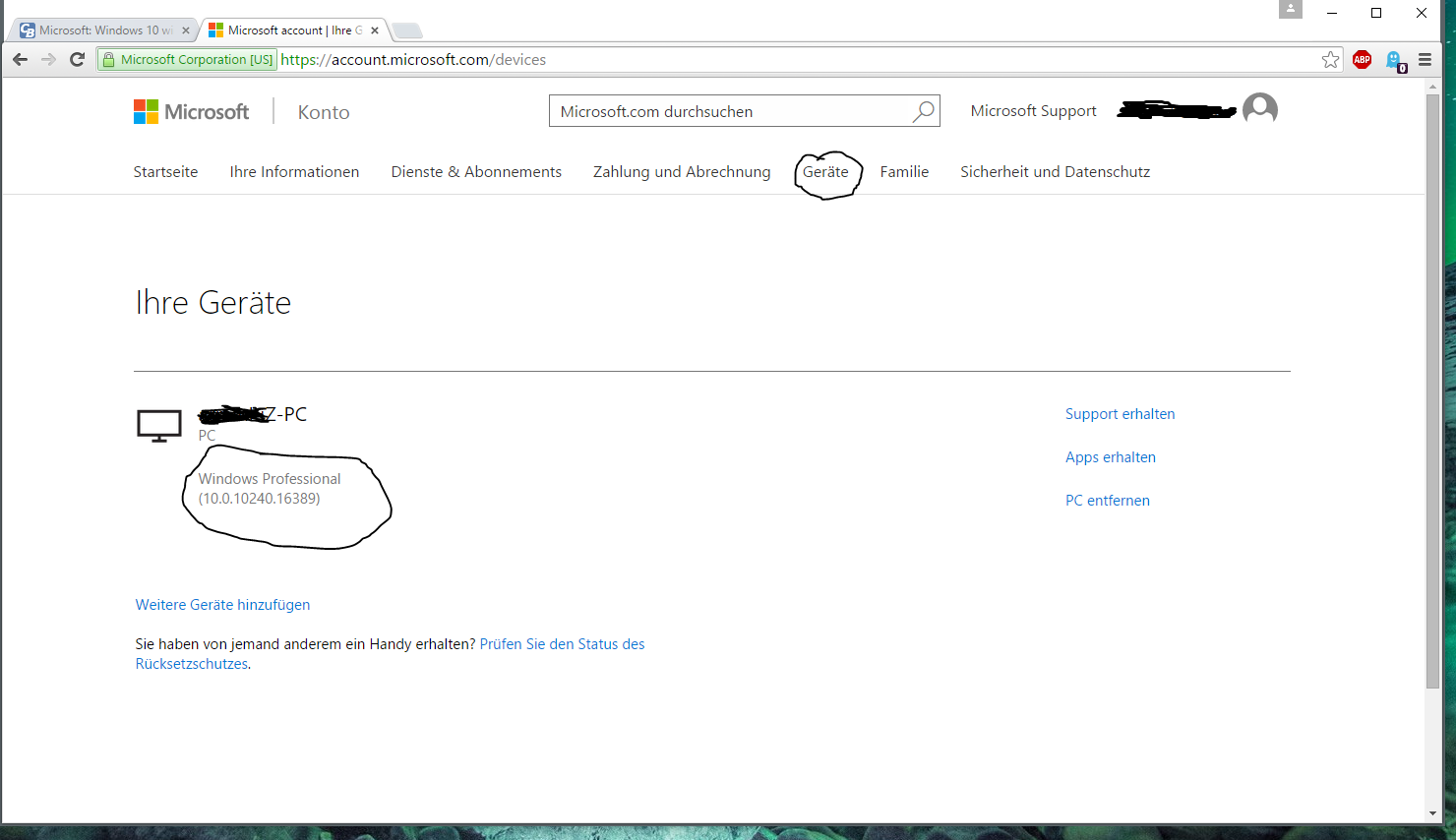The width and height of the screenshot is (1456, 840).
Task: Open the Adblock Plus extension icon
Action: 1363,60
